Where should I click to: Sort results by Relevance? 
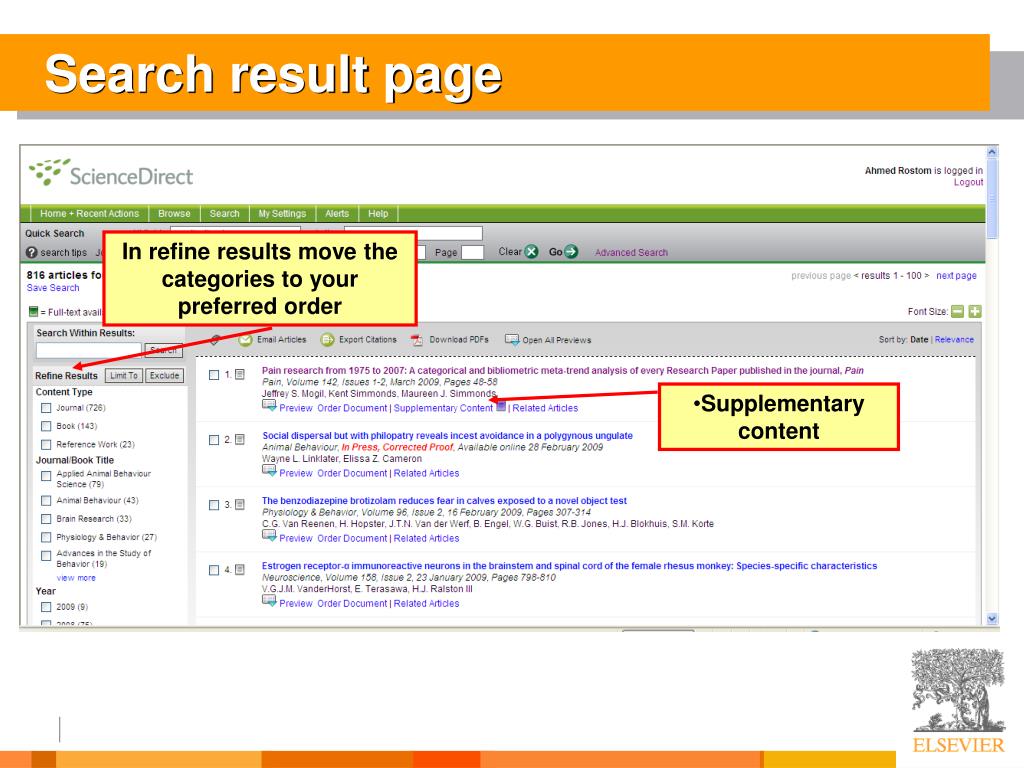click(x=954, y=340)
